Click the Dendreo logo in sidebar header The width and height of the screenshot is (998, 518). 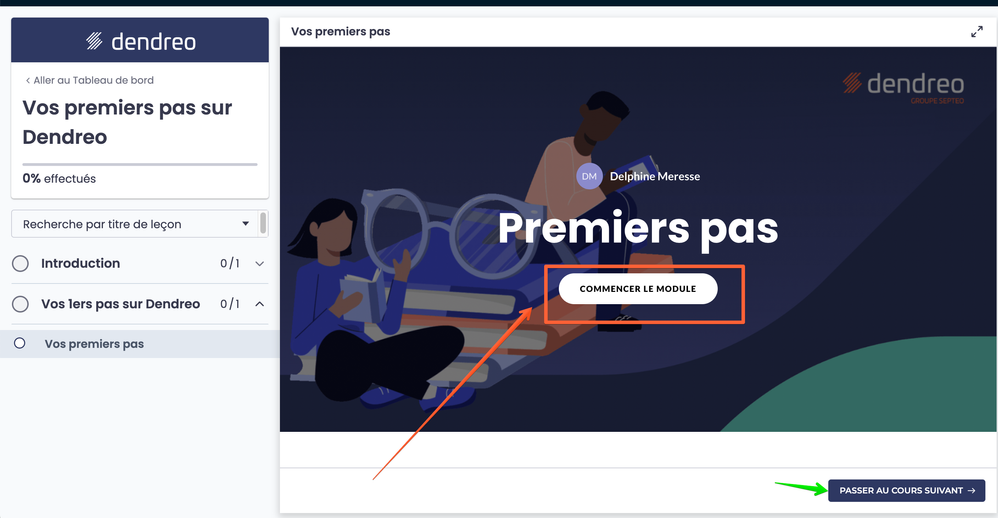[x=141, y=41]
